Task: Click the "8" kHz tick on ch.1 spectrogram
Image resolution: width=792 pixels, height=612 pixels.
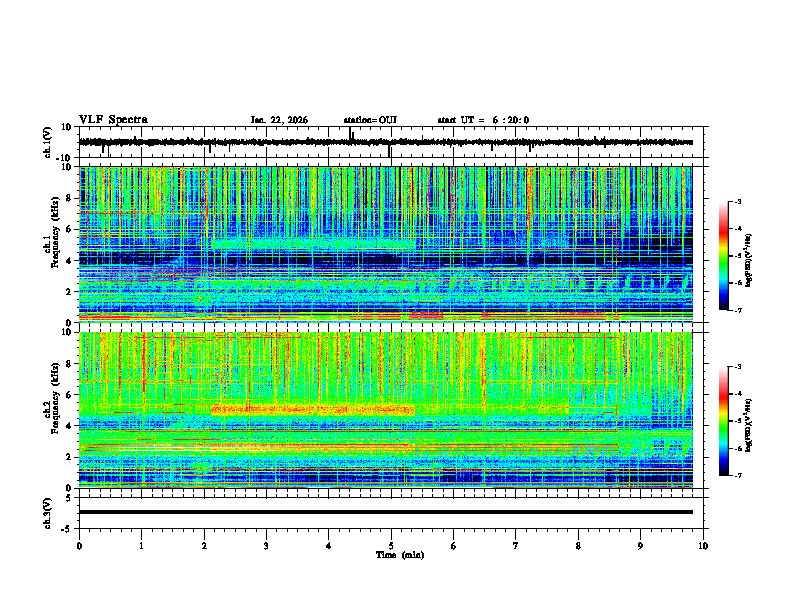Action: [70, 198]
